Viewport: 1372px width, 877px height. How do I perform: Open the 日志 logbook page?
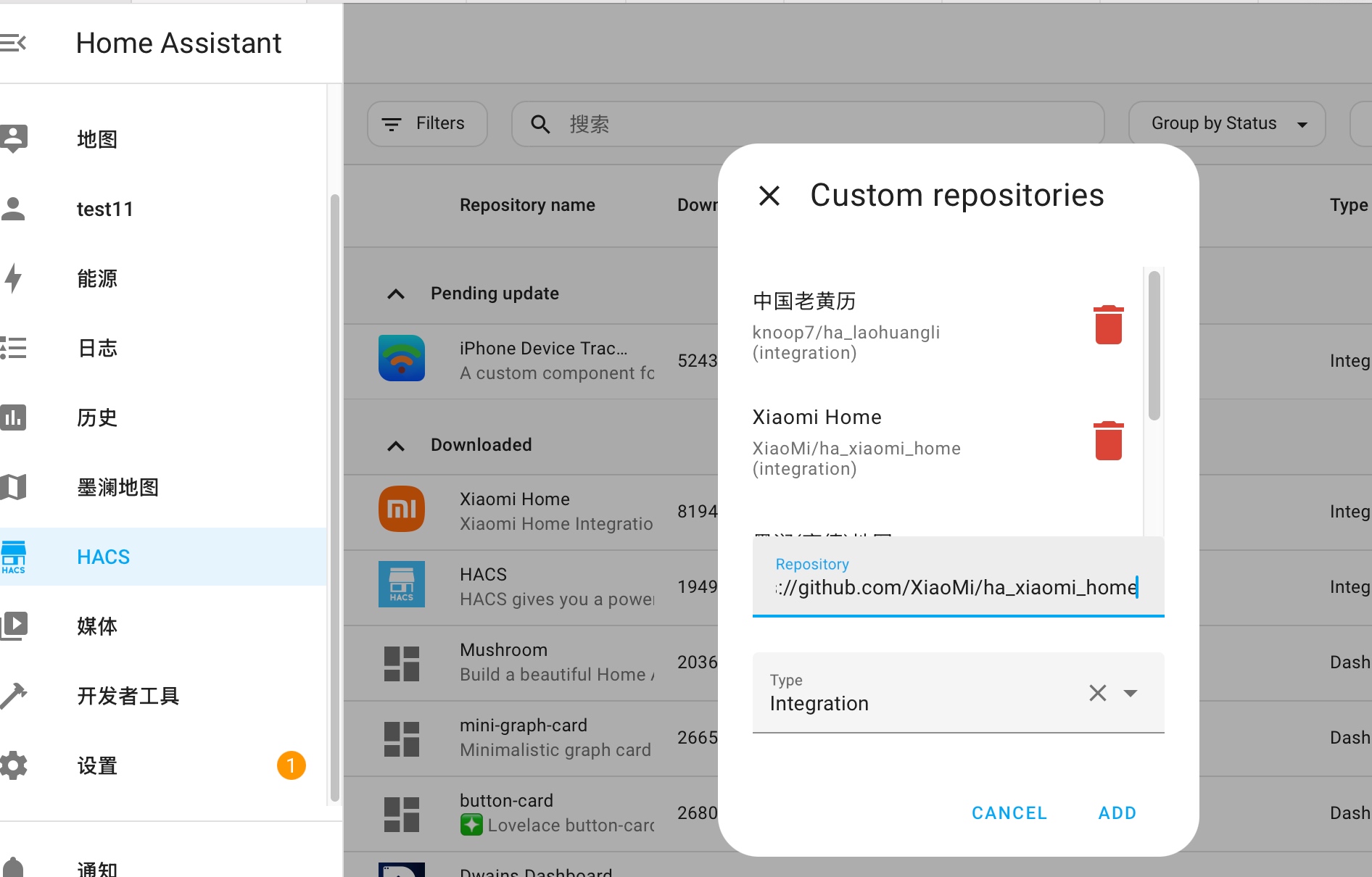[x=163, y=348]
